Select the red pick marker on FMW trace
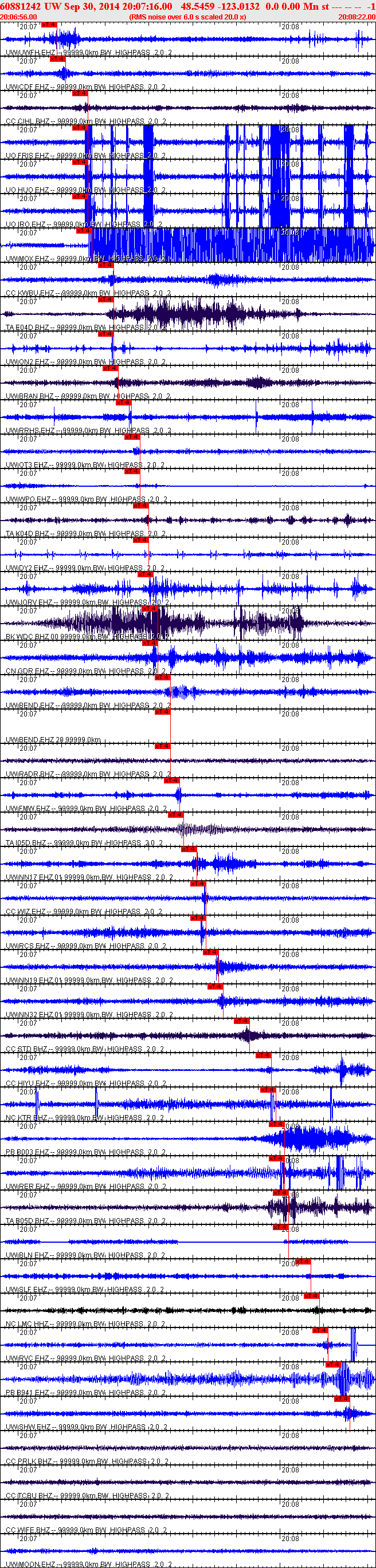 (172, 781)
